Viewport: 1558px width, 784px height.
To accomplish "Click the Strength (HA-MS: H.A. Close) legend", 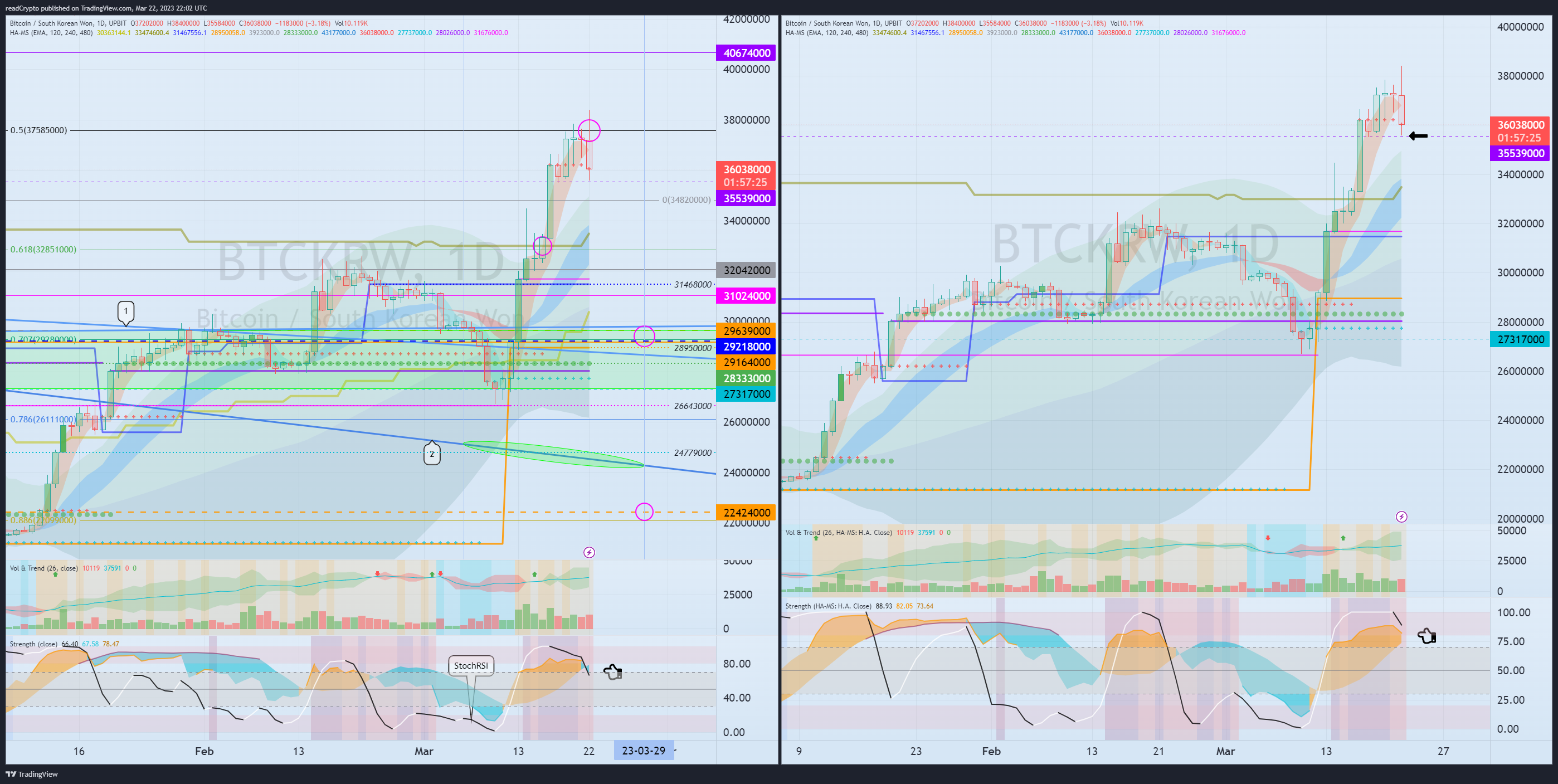I will click(x=829, y=606).
